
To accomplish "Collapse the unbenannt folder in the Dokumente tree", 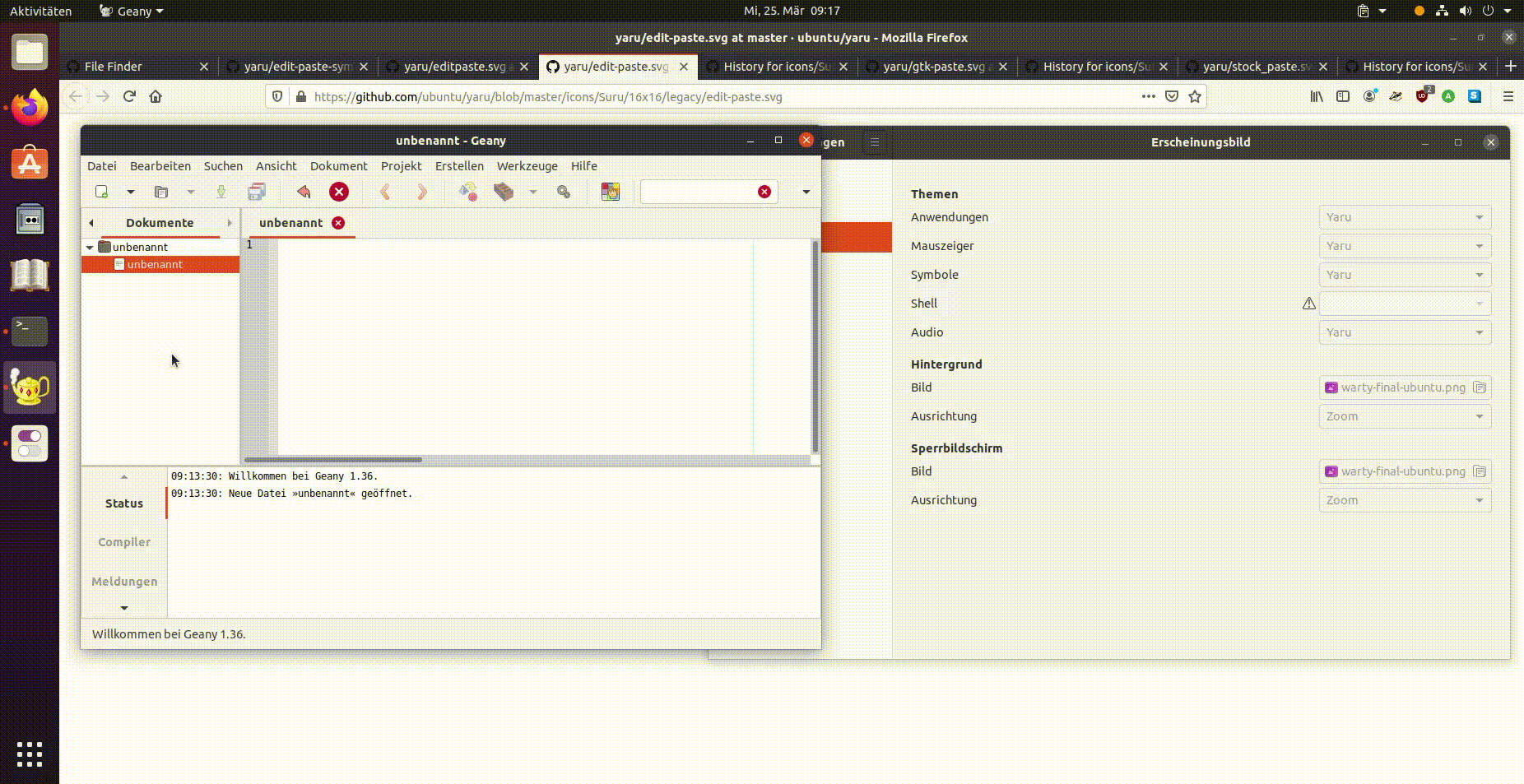I will point(90,247).
